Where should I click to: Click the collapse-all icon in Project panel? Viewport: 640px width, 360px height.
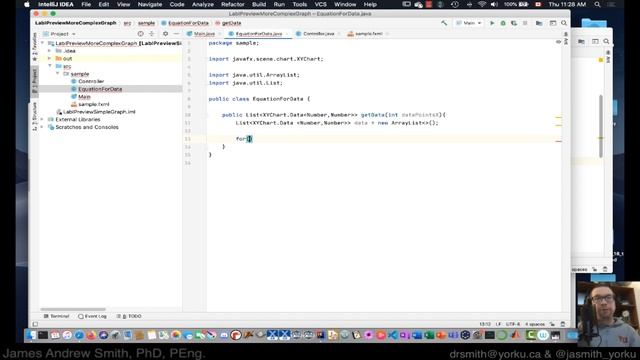151,34
